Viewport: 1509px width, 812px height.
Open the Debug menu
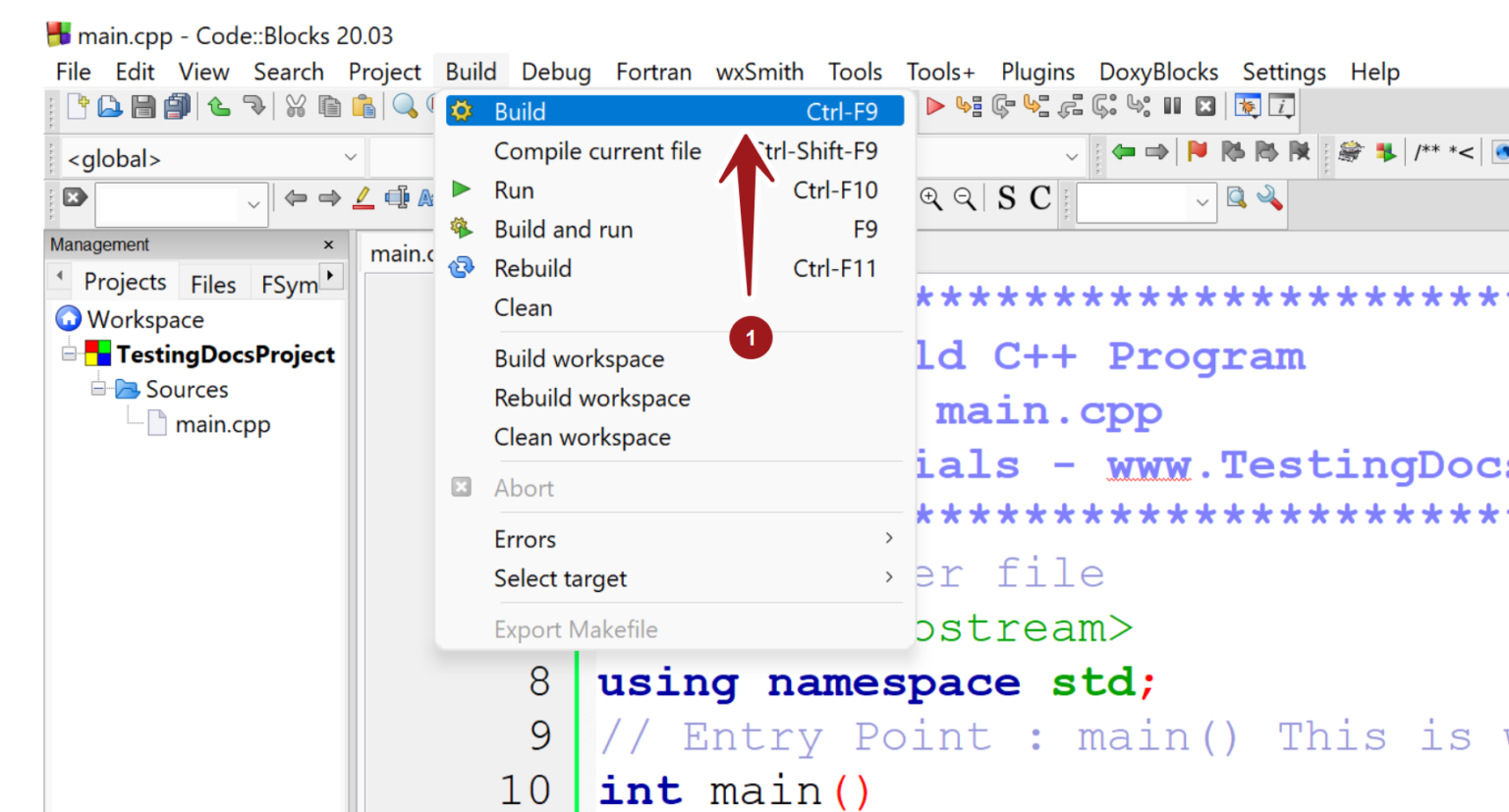coord(555,71)
